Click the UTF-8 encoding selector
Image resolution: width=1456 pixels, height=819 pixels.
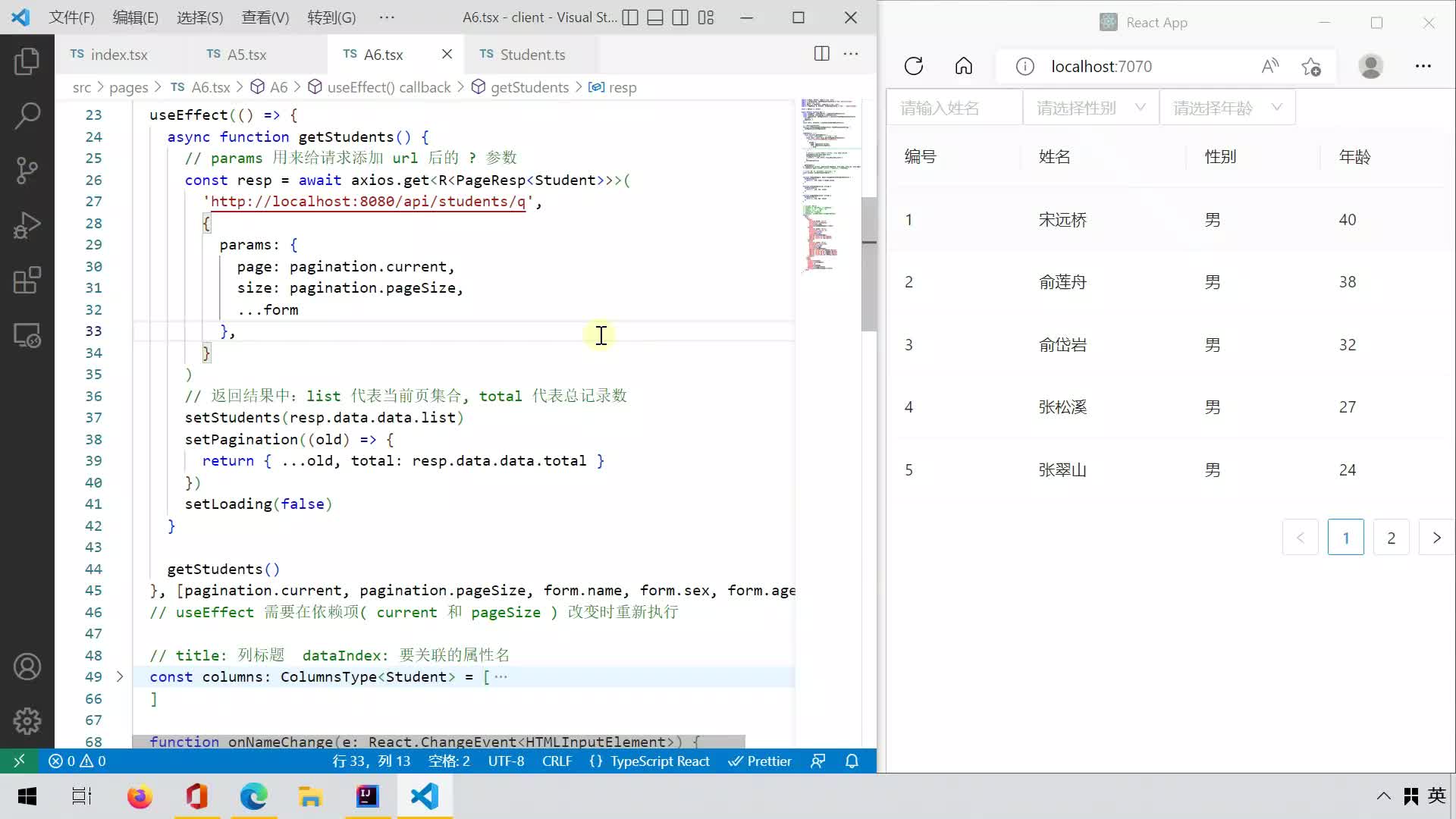[506, 761]
